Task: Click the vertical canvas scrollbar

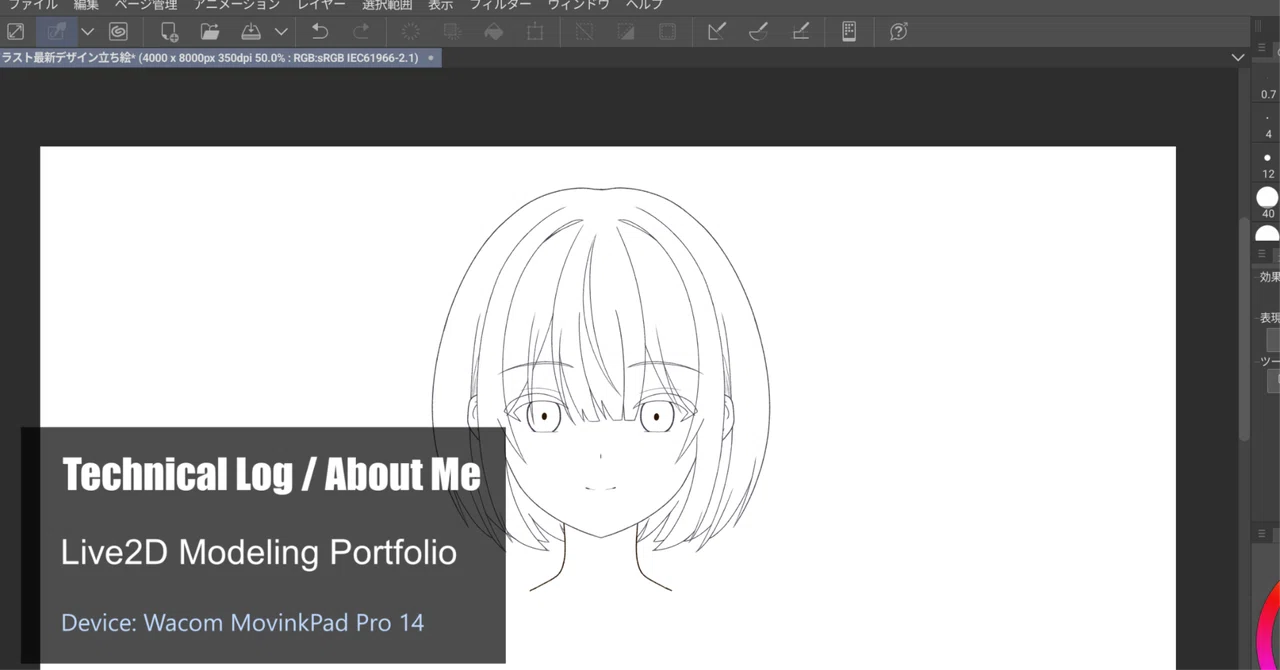Action: click(x=1244, y=328)
